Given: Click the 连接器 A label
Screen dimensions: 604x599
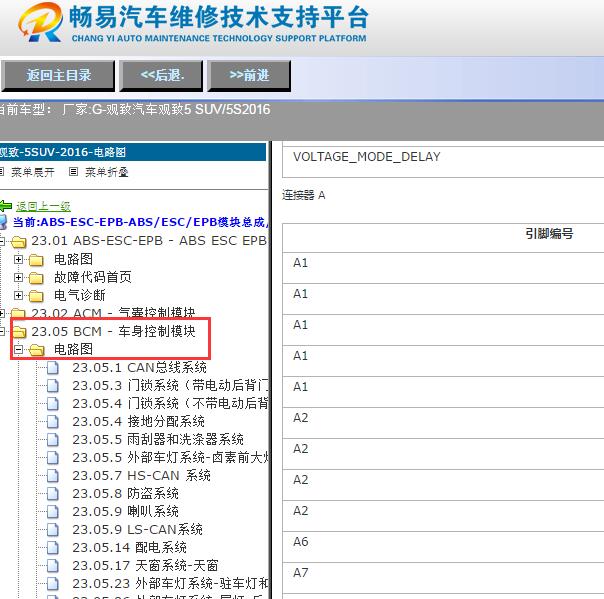Looking at the screenshot, I should tap(304, 195).
